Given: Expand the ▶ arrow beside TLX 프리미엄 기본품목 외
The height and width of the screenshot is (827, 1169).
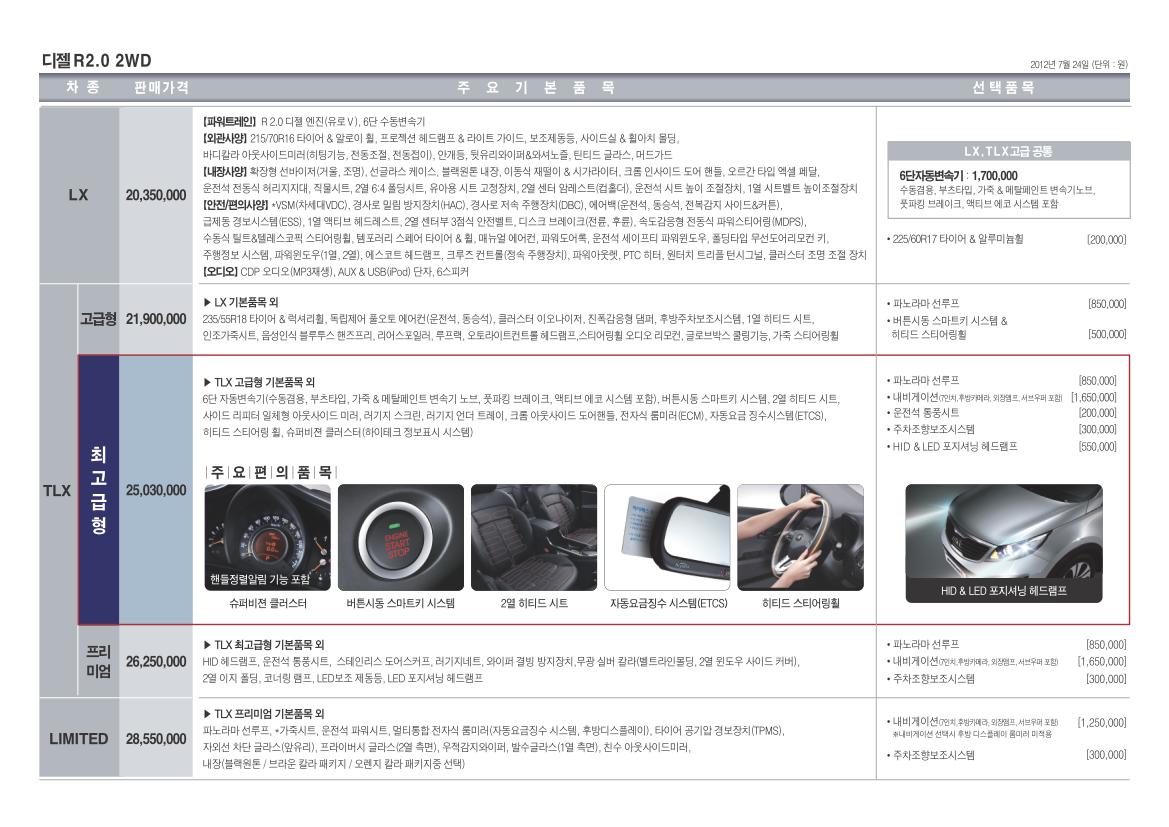Looking at the screenshot, I should point(206,714).
